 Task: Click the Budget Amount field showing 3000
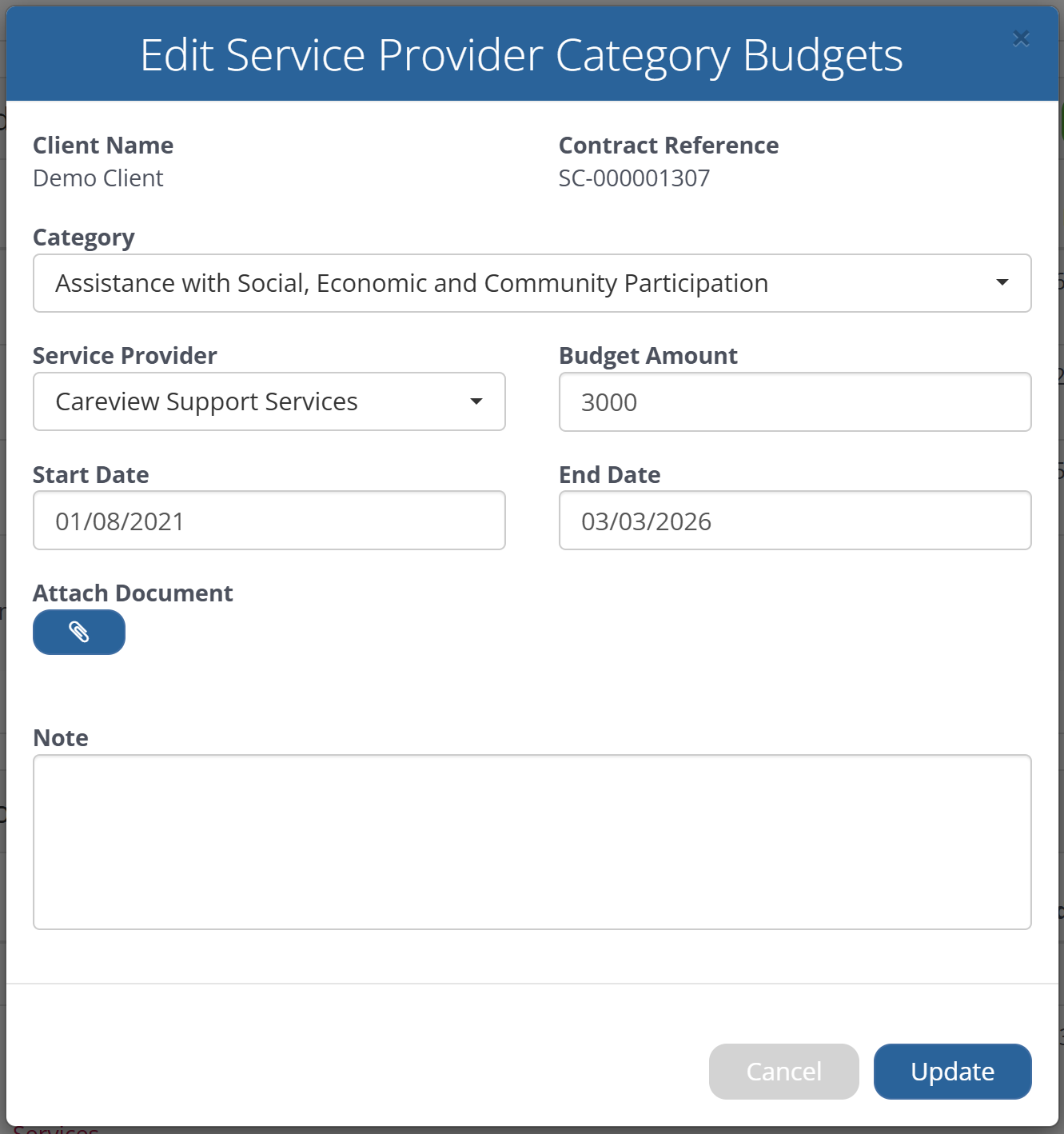click(x=795, y=401)
